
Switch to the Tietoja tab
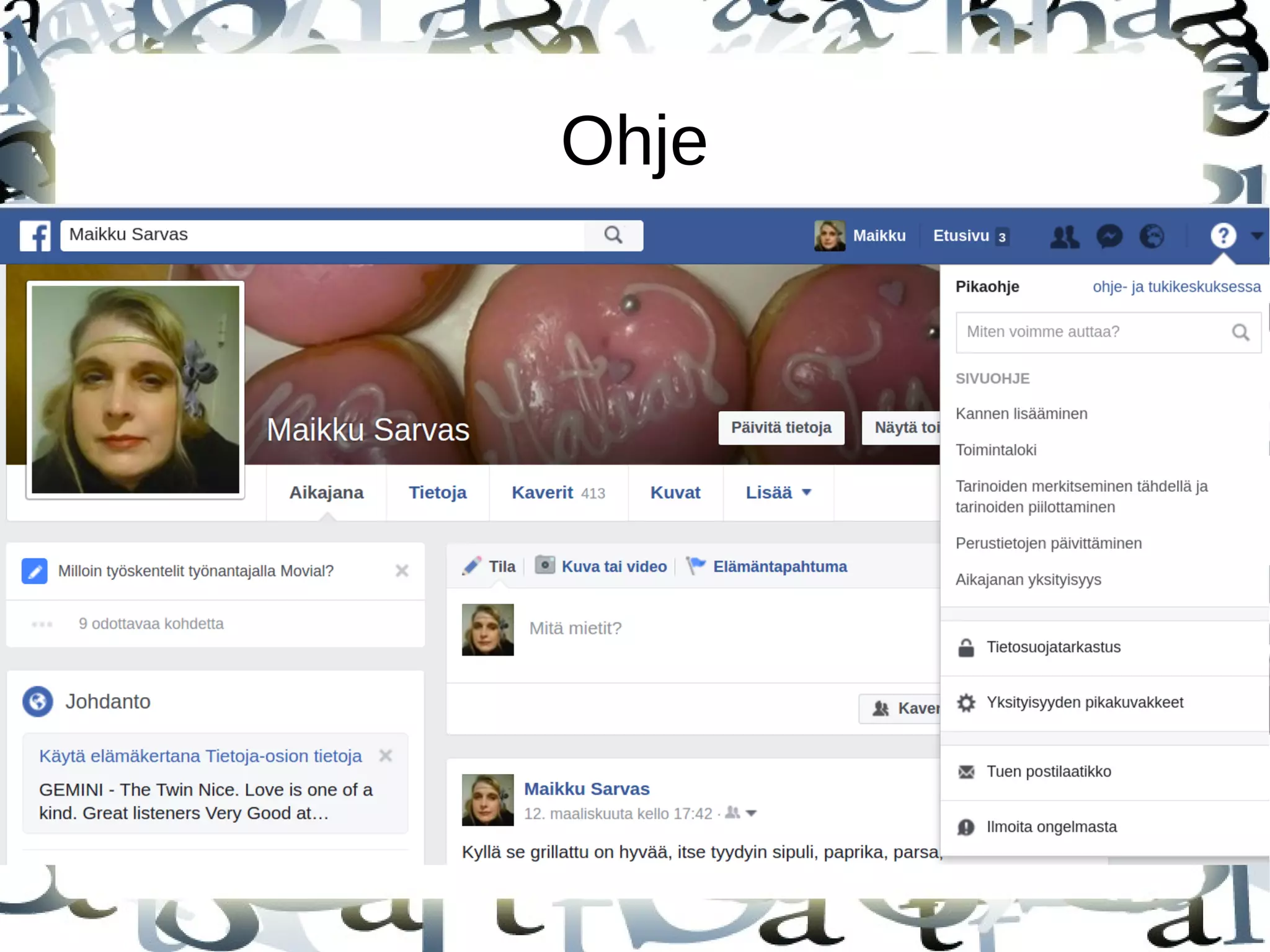[x=437, y=492]
